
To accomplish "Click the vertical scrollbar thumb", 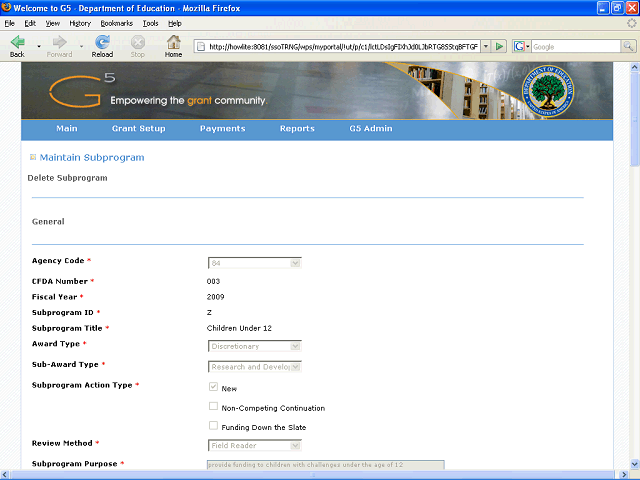I will click(635, 120).
